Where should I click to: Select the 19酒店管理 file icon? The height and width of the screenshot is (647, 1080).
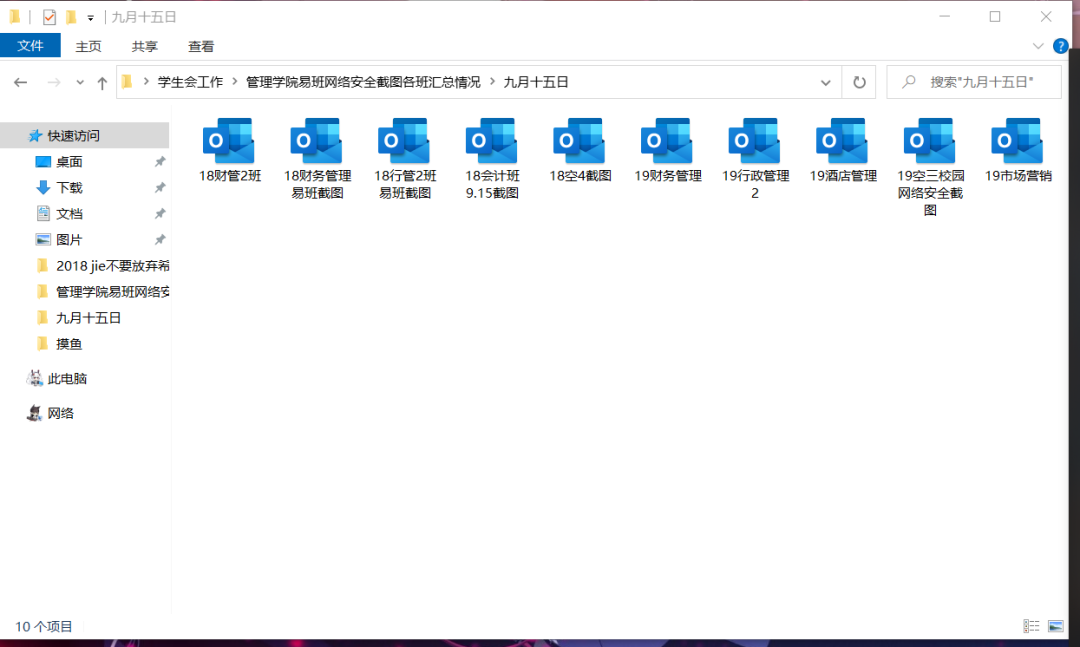point(842,142)
